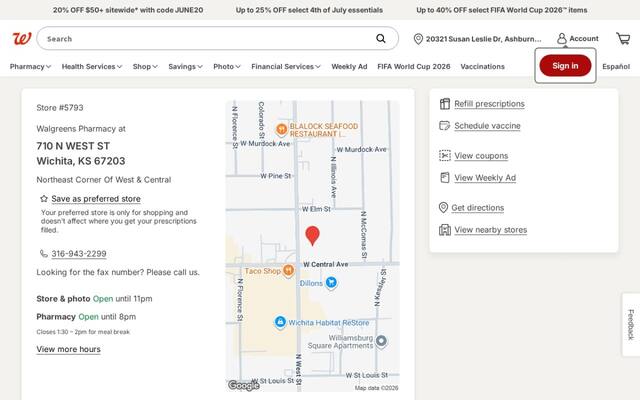Click the Schedule vaccine icon
Screen dimensions: 640x400
tap(444, 125)
